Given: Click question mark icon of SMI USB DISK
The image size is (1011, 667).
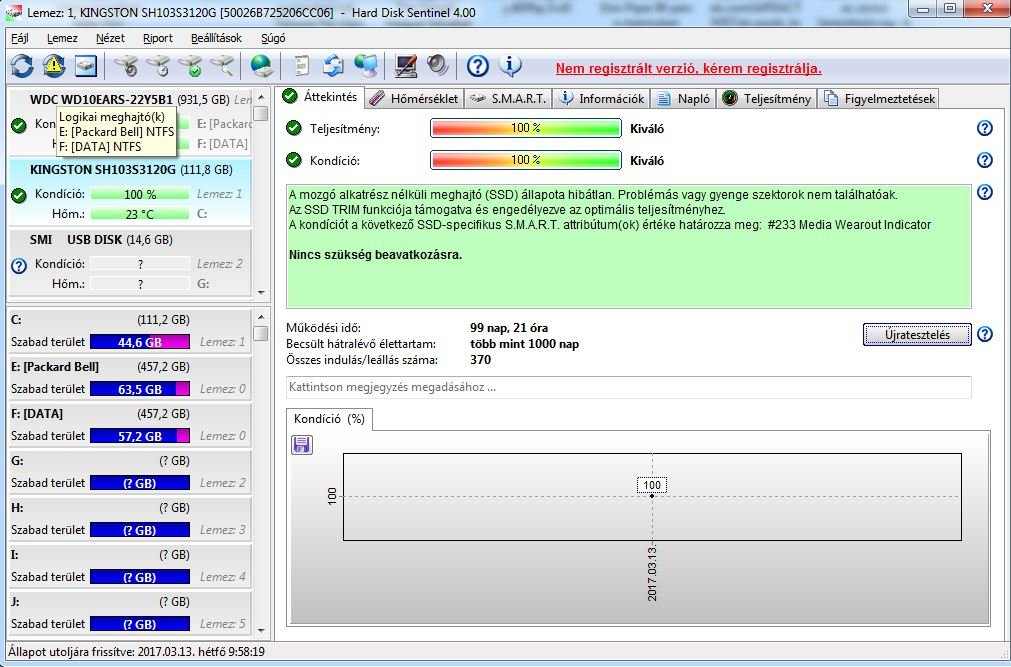Looking at the screenshot, I should [19, 265].
